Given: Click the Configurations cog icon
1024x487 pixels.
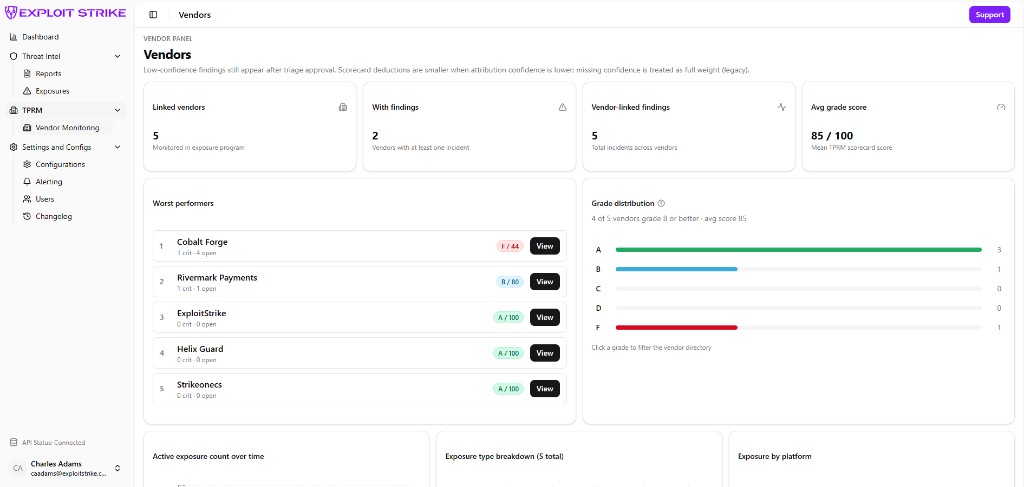Looking at the screenshot, I should (x=27, y=165).
